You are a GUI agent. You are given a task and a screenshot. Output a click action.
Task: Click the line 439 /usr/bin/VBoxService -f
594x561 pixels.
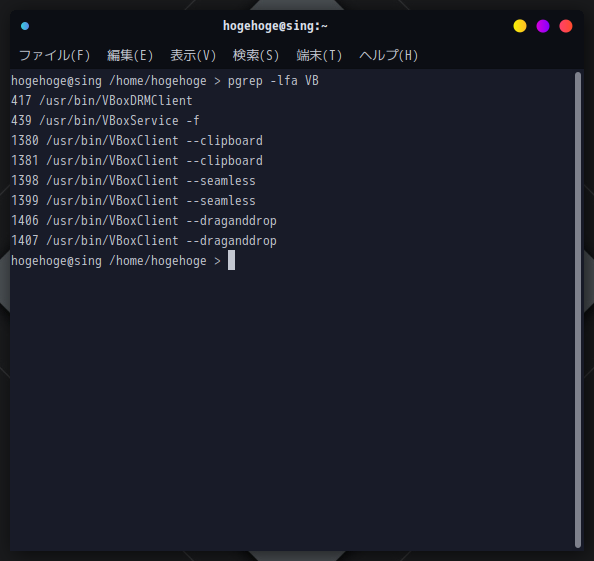point(105,121)
